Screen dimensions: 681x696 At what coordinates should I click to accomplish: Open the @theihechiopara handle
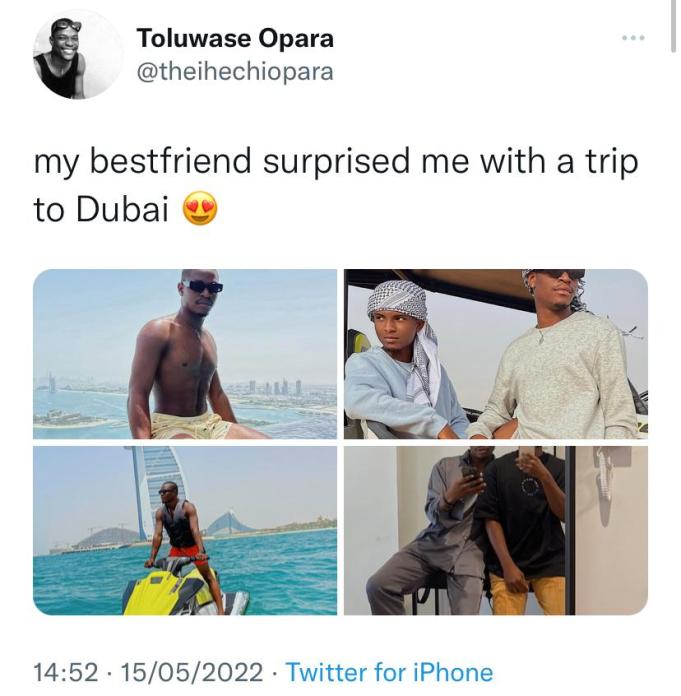tap(235, 72)
